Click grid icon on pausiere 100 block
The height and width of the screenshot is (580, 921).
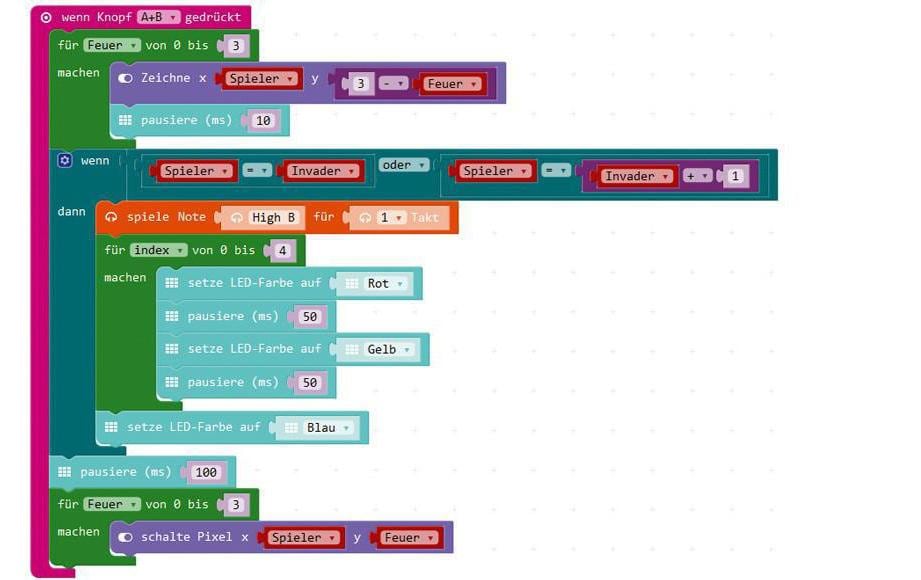[x=65, y=472]
